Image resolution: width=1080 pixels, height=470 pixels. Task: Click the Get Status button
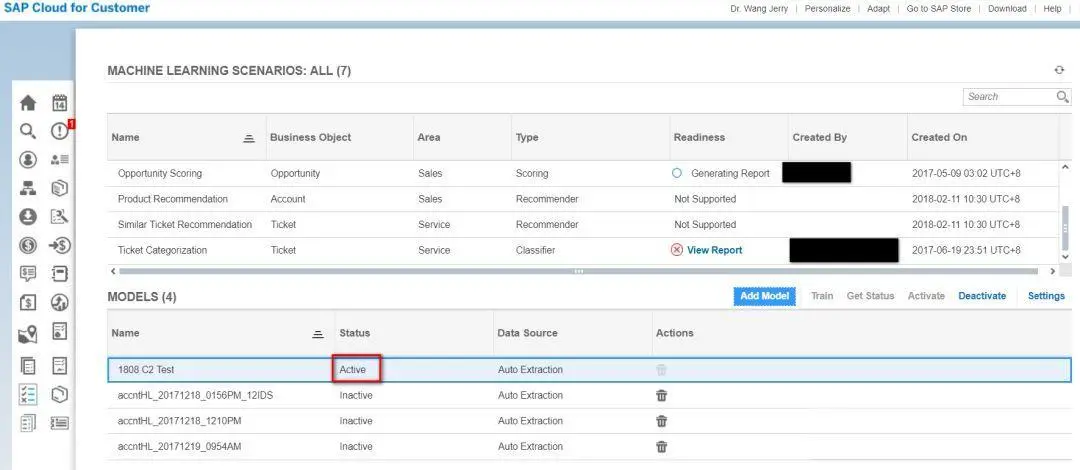871,296
